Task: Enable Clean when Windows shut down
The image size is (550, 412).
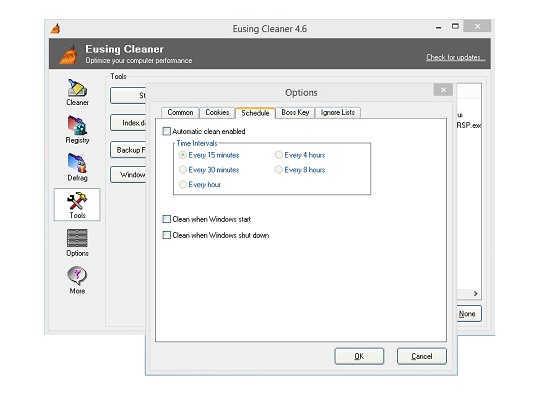Action: [166, 235]
